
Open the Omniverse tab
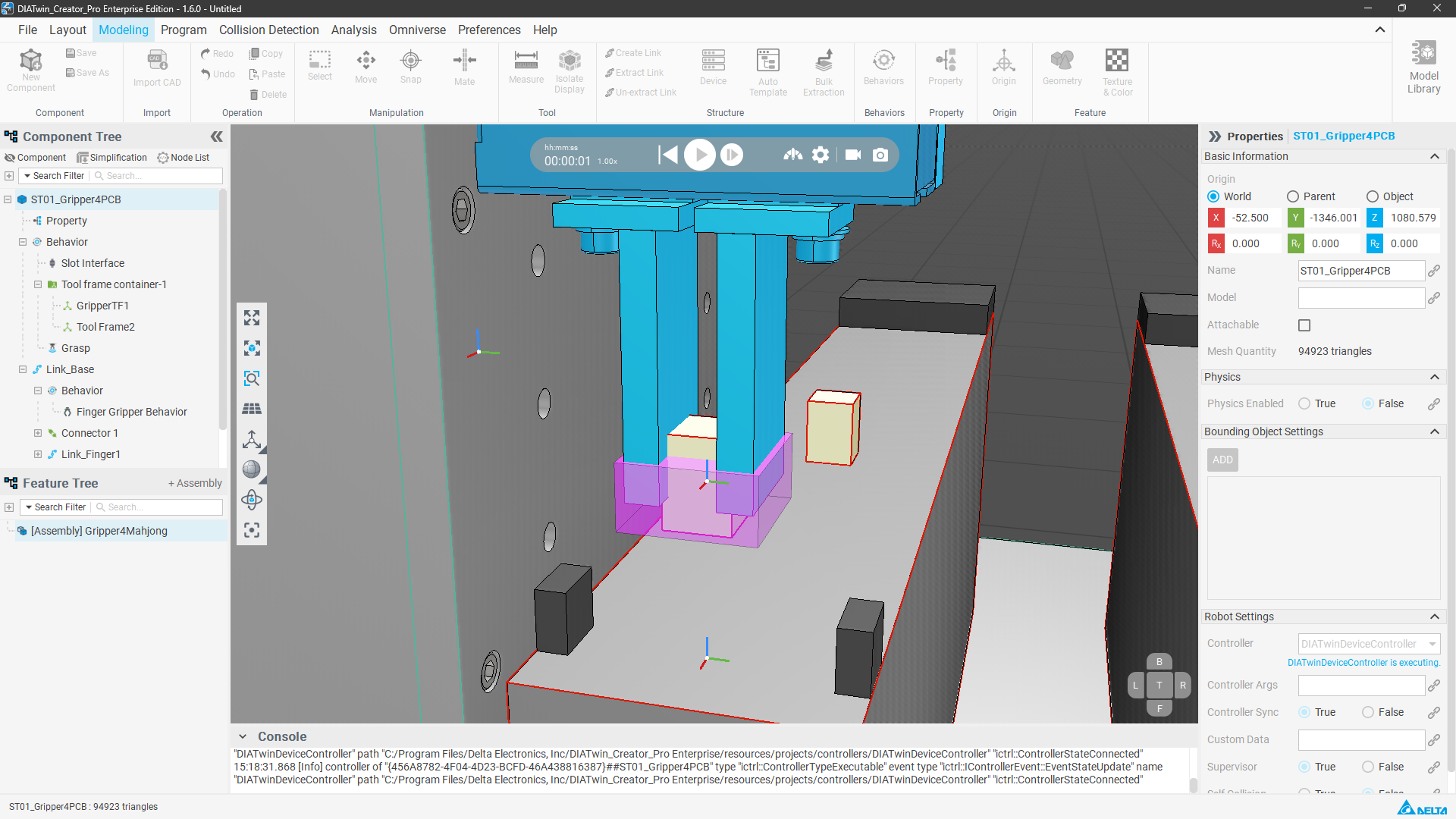(x=417, y=30)
